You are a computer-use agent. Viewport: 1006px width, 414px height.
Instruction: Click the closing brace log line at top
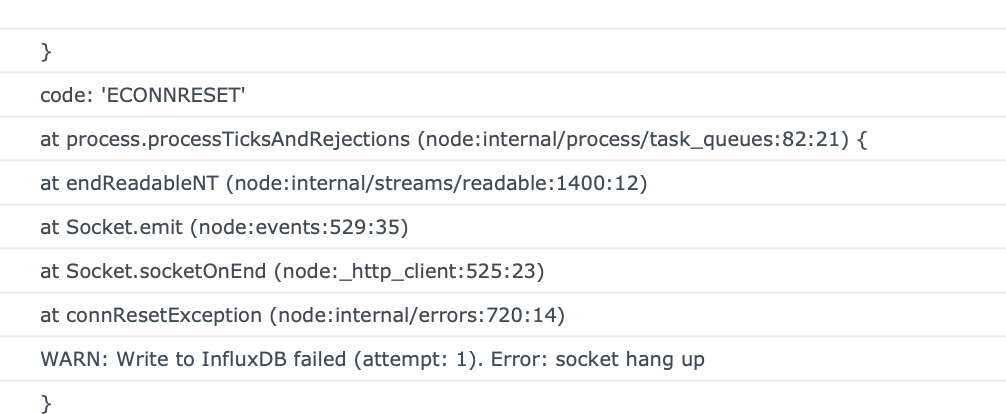coord(45,50)
